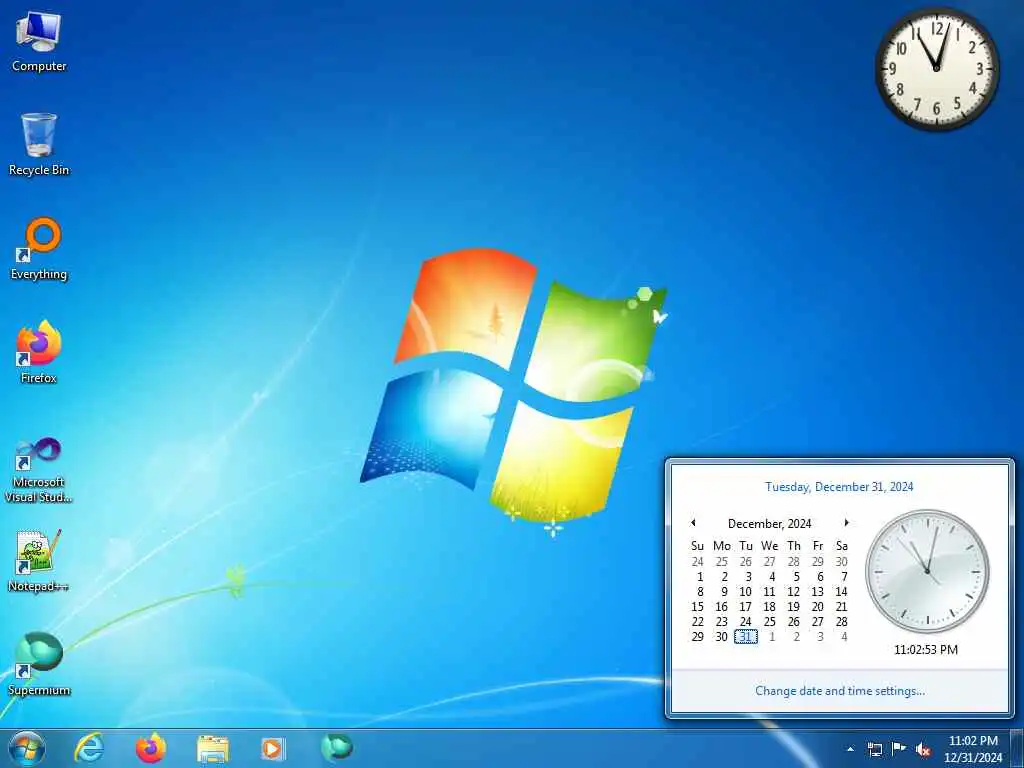Select greyed November 24 in calendar

click(697, 562)
